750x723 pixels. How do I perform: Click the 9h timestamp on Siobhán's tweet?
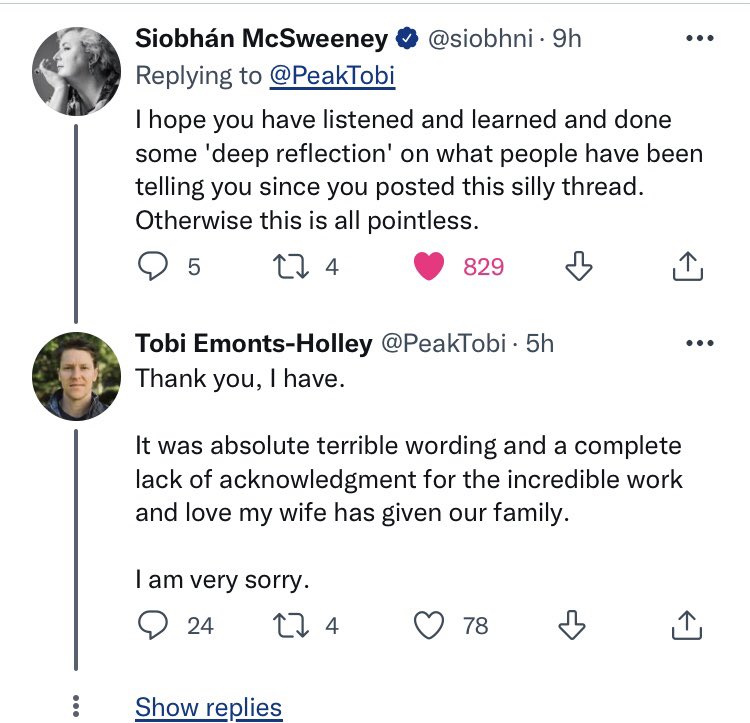point(565,39)
